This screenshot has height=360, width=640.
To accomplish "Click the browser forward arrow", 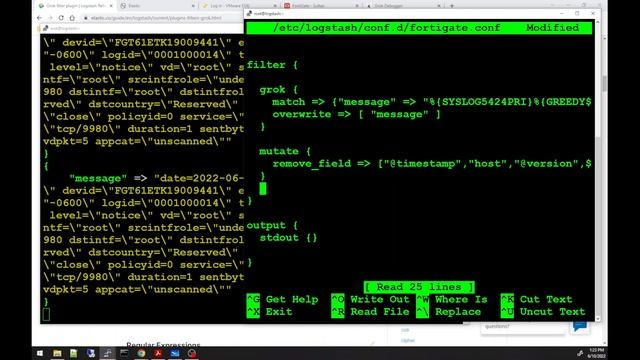I will click(x=50, y=18).
